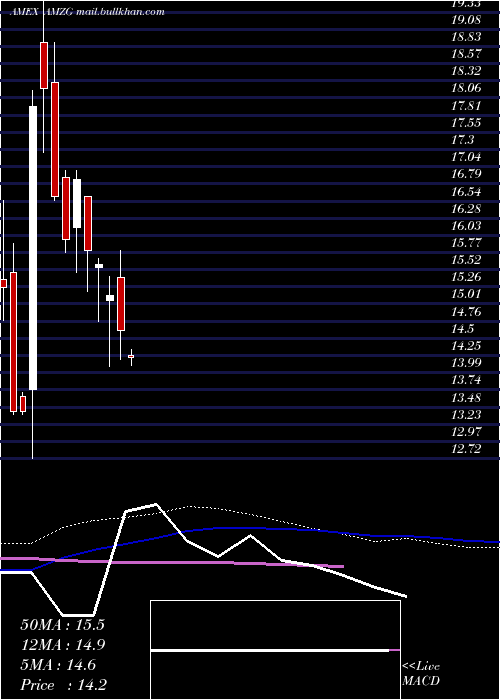Click the '50MA : 15.5' readout

click(x=62, y=625)
